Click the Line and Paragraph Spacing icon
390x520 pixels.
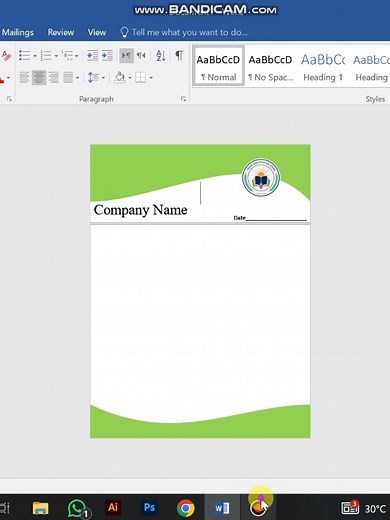tap(93, 77)
